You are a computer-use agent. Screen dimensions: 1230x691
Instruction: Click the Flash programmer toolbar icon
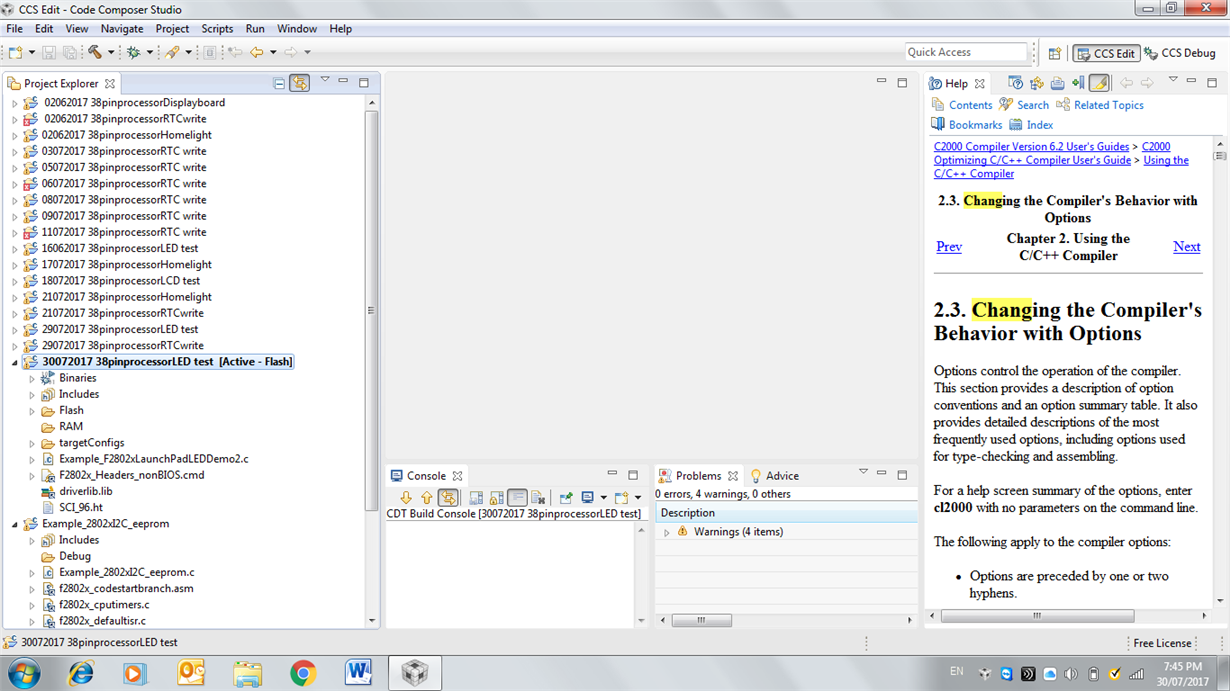pos(174,51)
